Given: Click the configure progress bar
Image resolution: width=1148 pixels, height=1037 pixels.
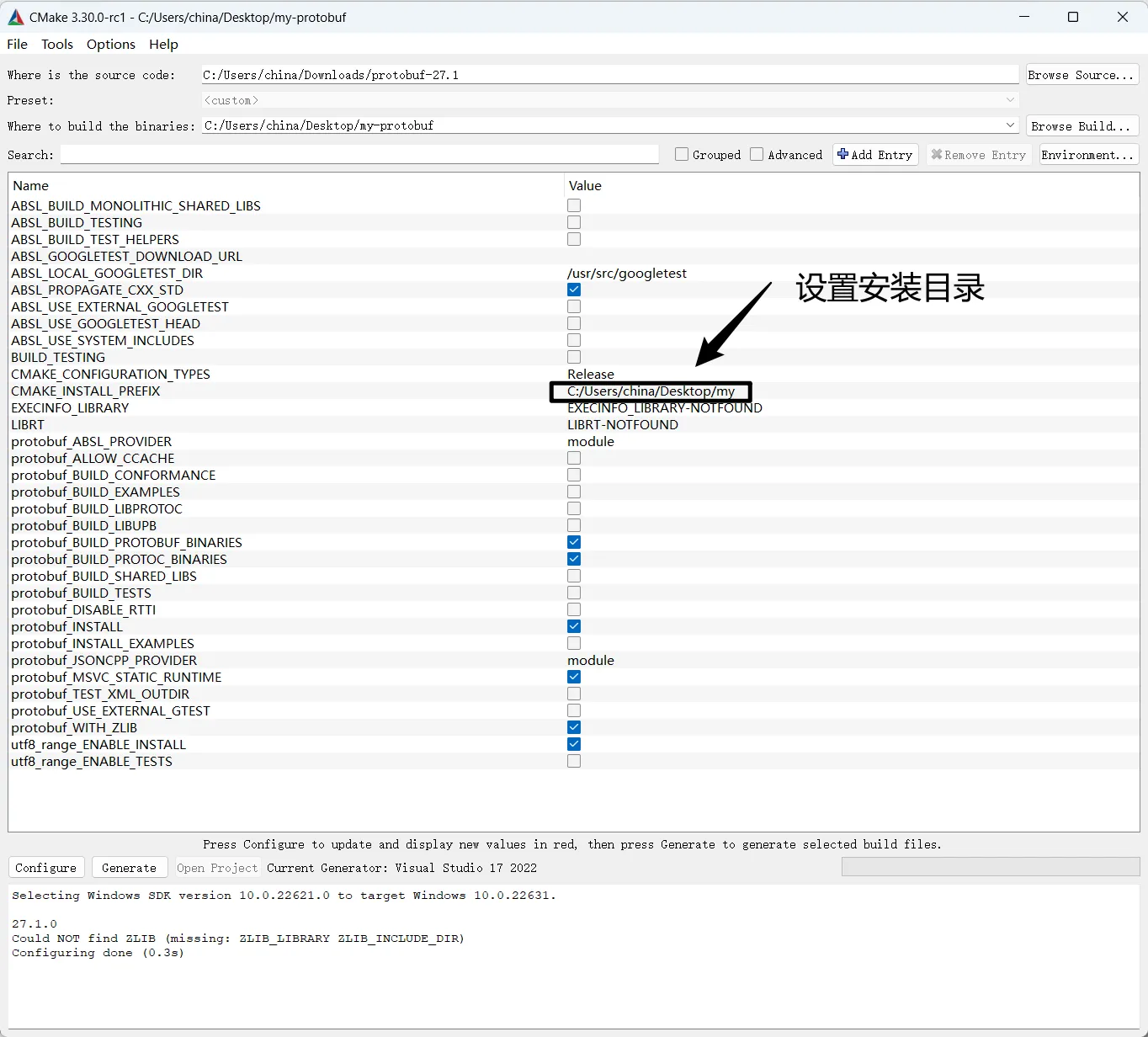Looking at the screenshot, I should click(991, 868).
